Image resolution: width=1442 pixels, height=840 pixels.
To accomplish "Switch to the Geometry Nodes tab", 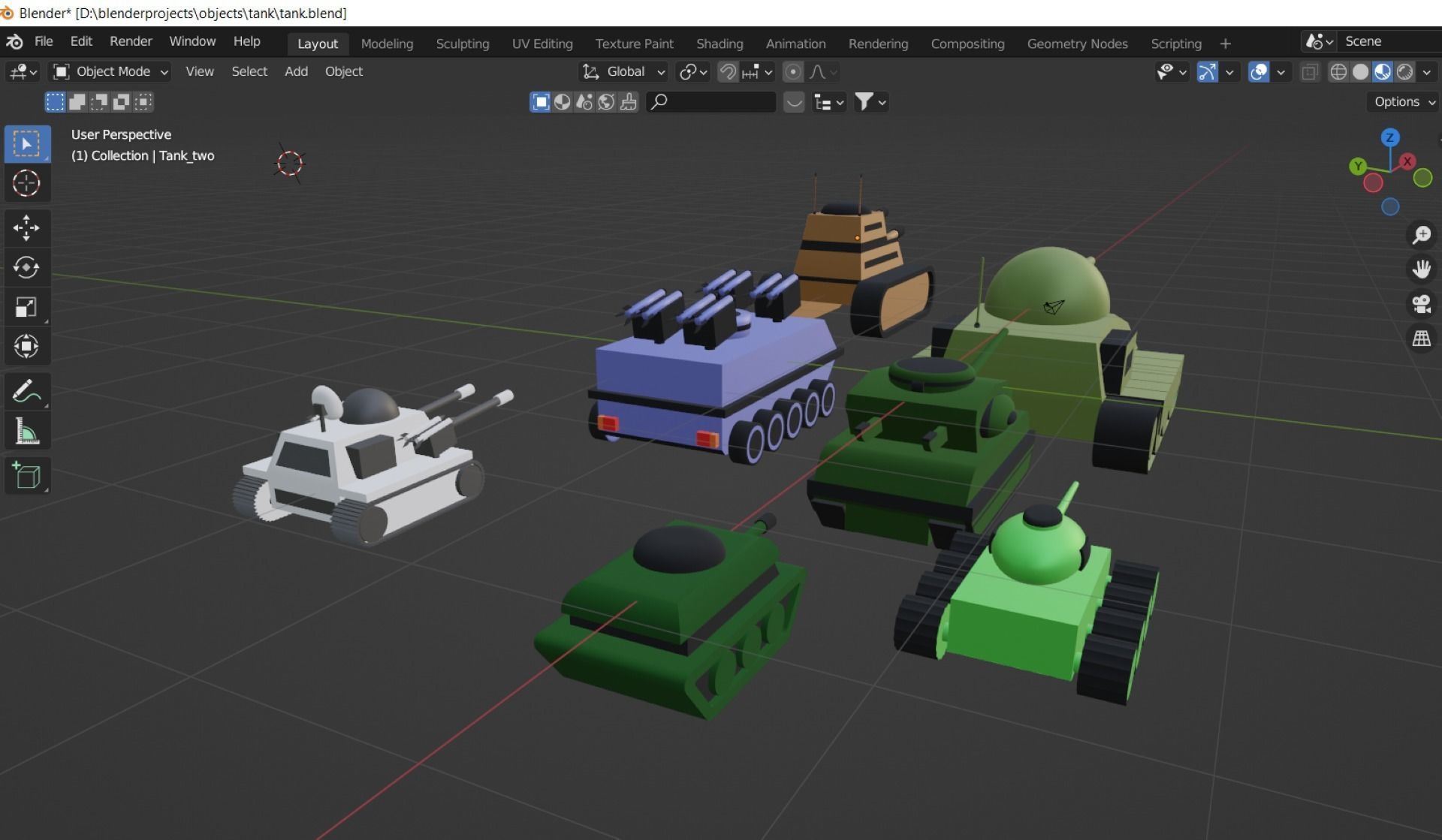I will click(x=1077, y=44).
